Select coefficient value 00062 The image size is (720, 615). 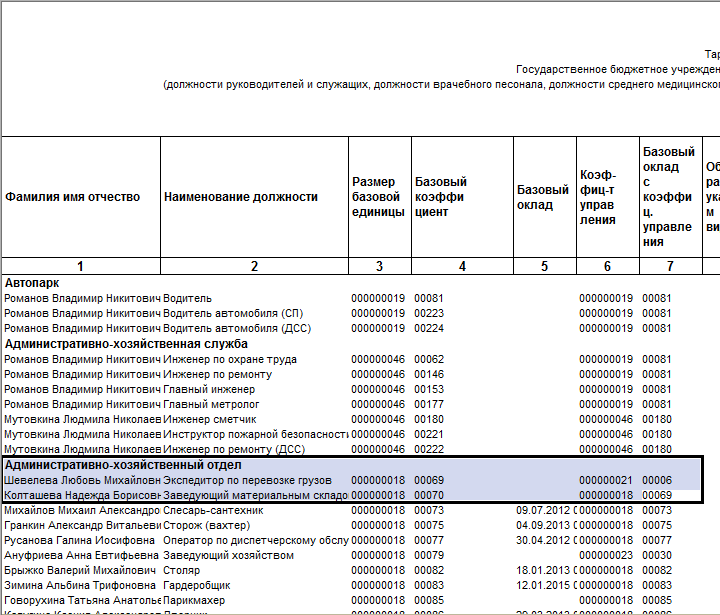tap(429, 359)
